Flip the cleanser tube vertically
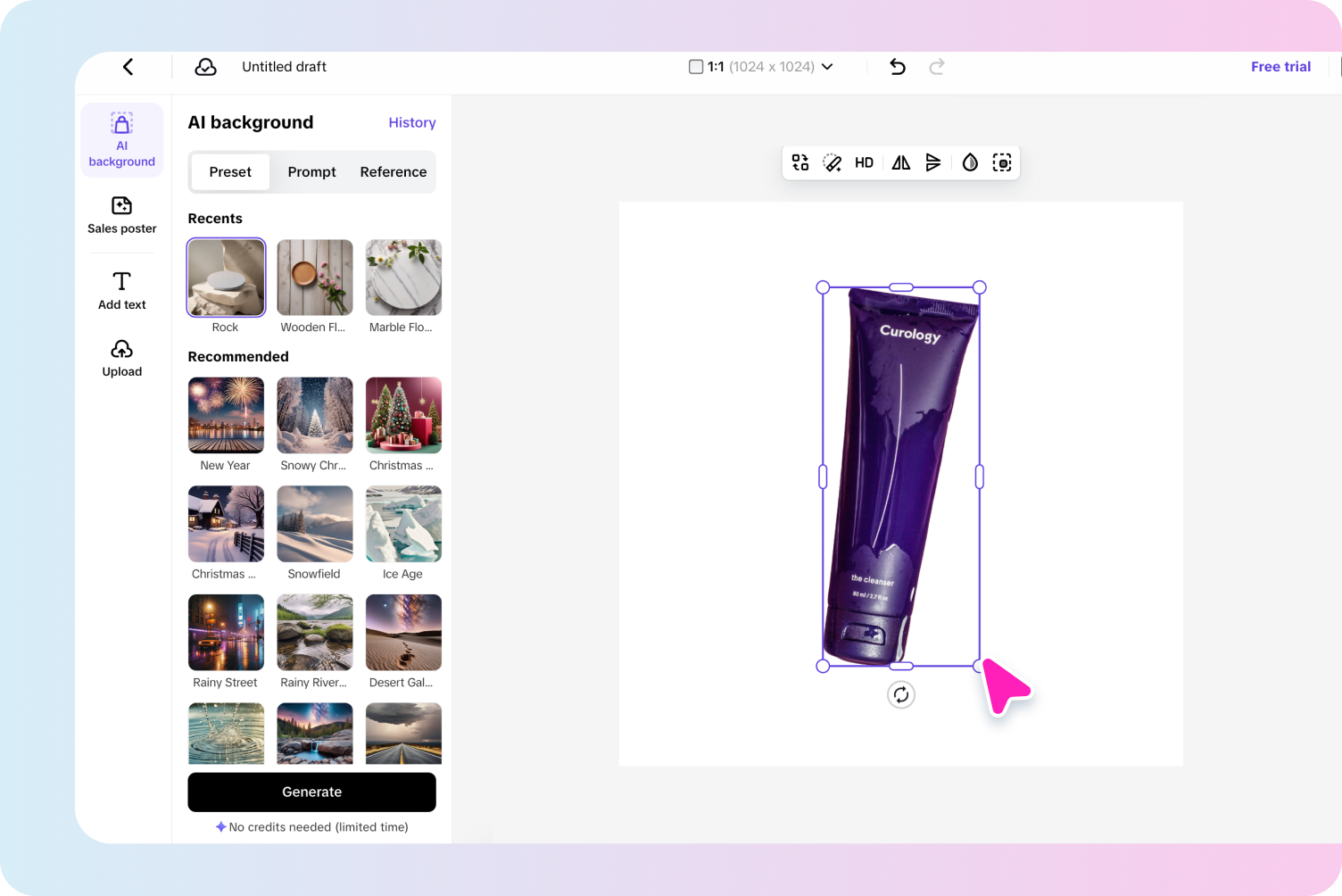The height and width of the screenshot is (896, 1342). click(934, 162)
